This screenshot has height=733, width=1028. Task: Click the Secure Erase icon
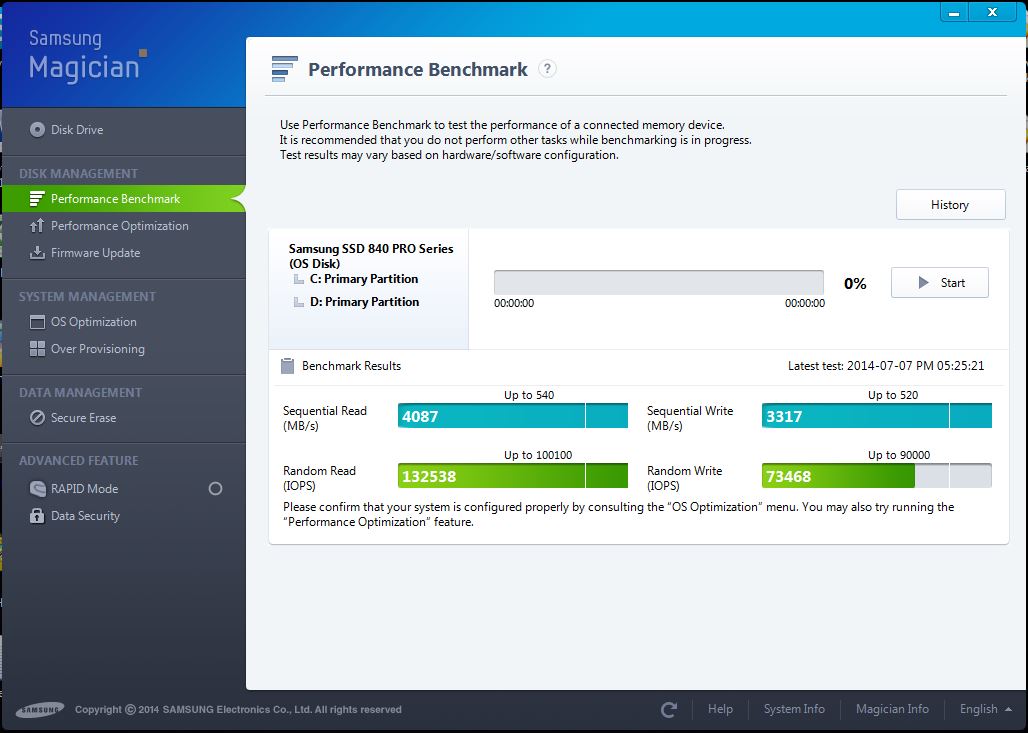[x=37, y=418]
